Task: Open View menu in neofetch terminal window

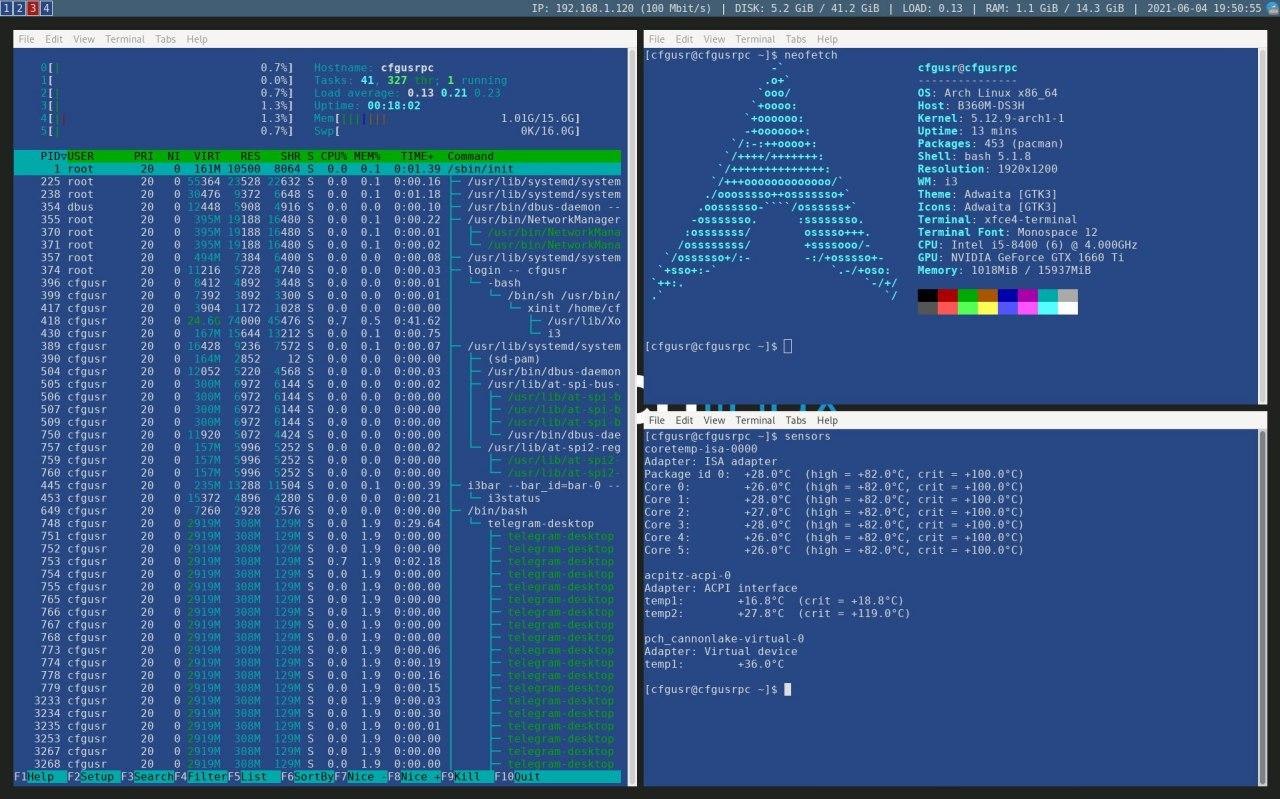Action: tap(715, 39)
